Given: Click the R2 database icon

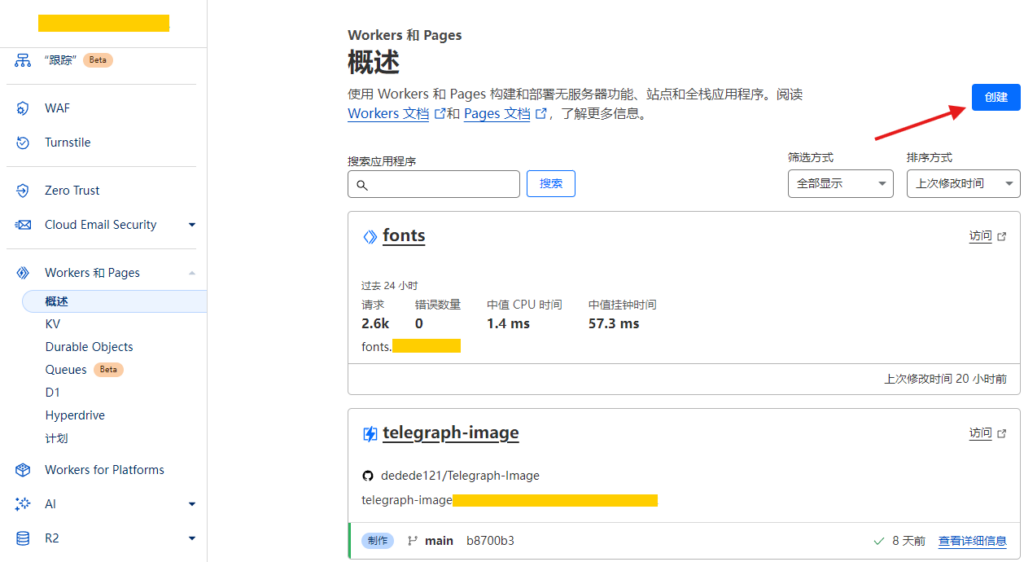Looking at the screenshot, I should tap(23, 538).
